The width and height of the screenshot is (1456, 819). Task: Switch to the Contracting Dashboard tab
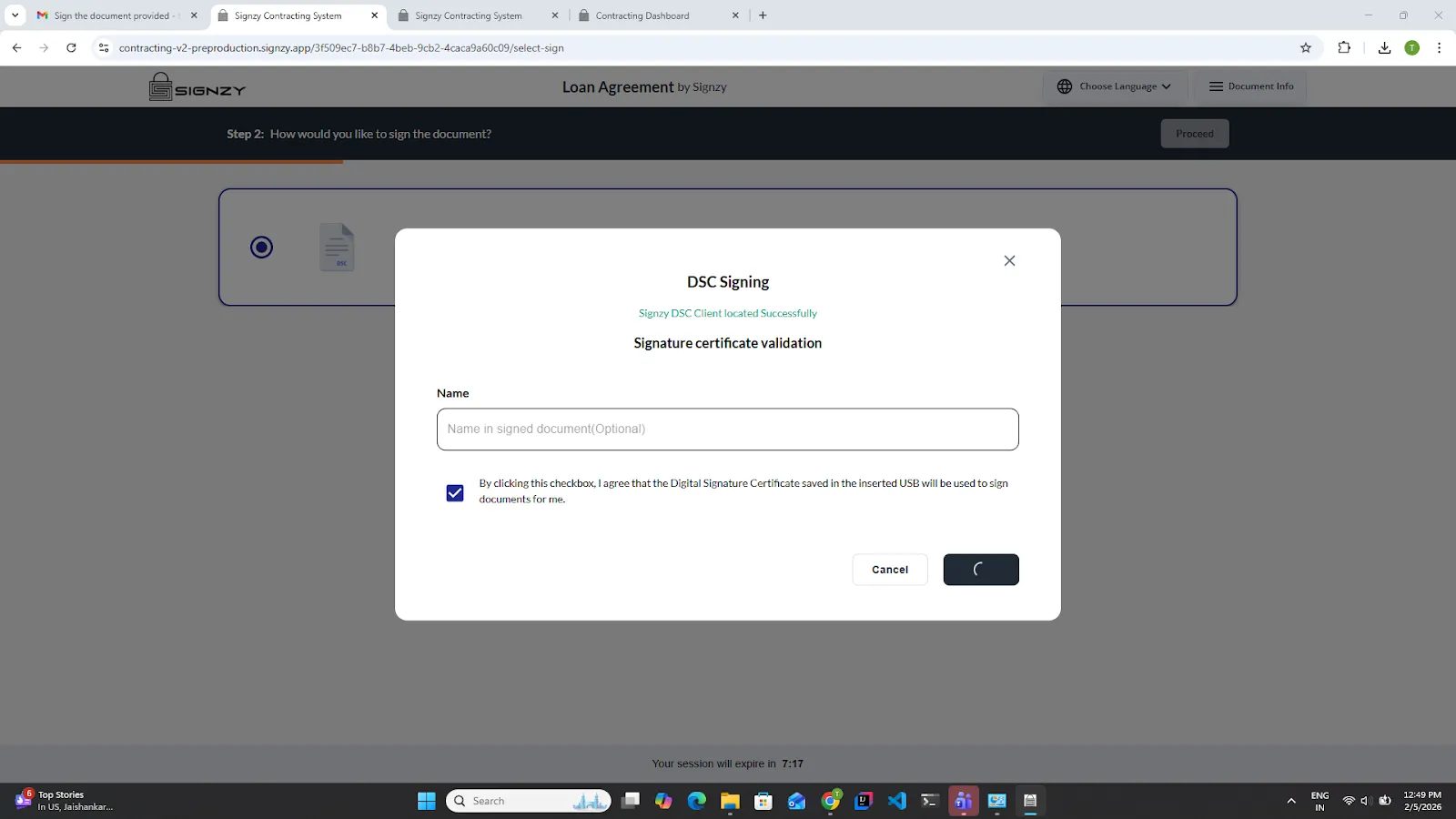[x=660, y=15]
